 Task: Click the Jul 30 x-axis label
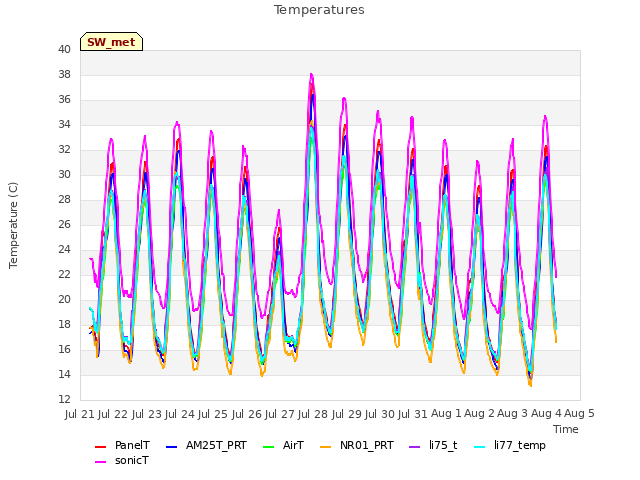380,414
